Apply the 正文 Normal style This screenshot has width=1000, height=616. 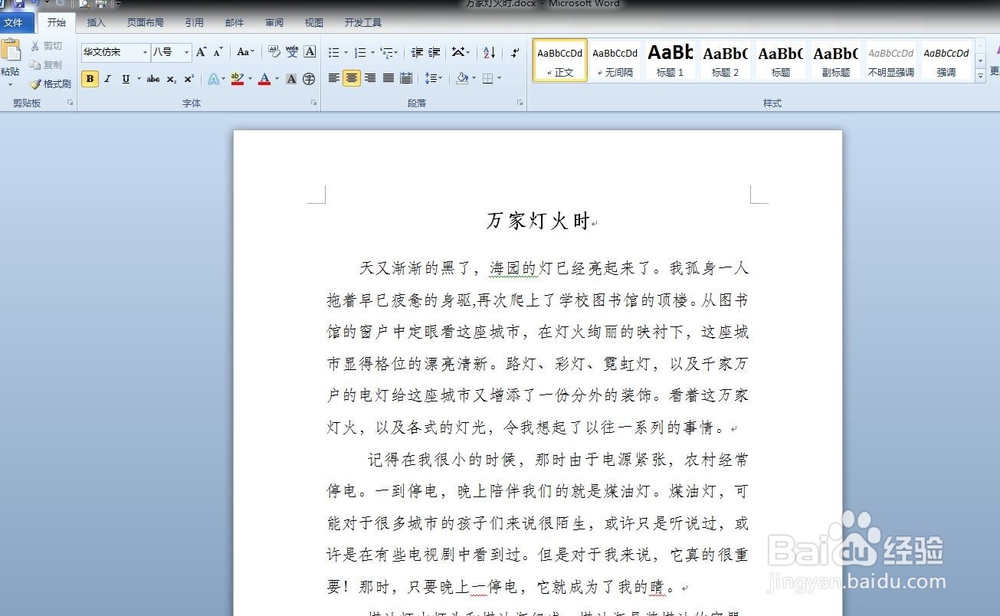tap(560, 61)
